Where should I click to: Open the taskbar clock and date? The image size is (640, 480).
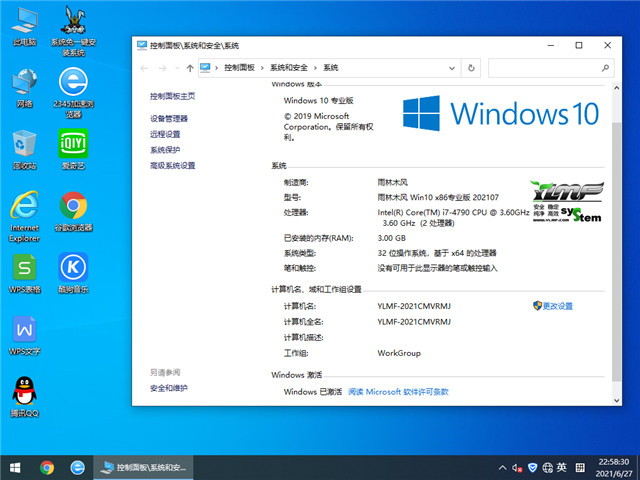tap(613, 468)
